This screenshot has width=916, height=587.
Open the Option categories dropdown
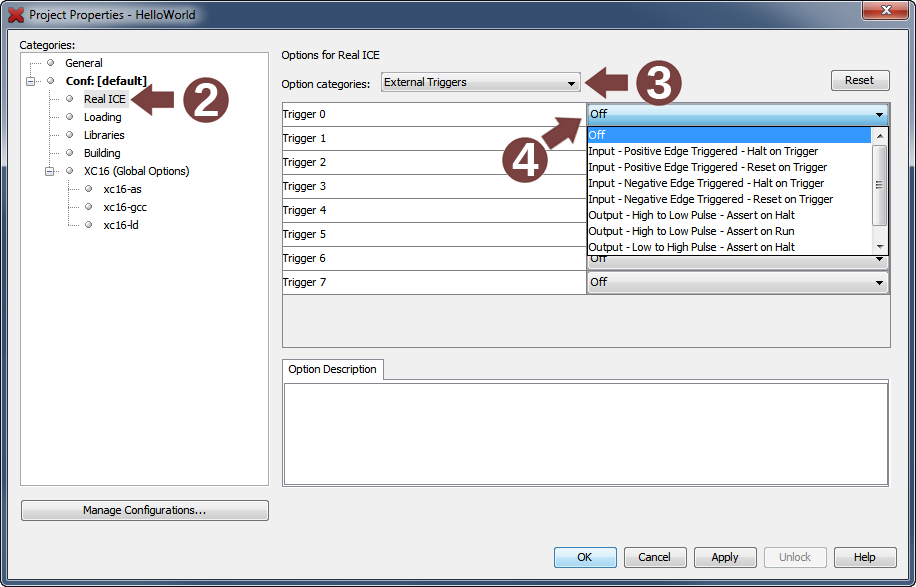[x=480, y=83]
